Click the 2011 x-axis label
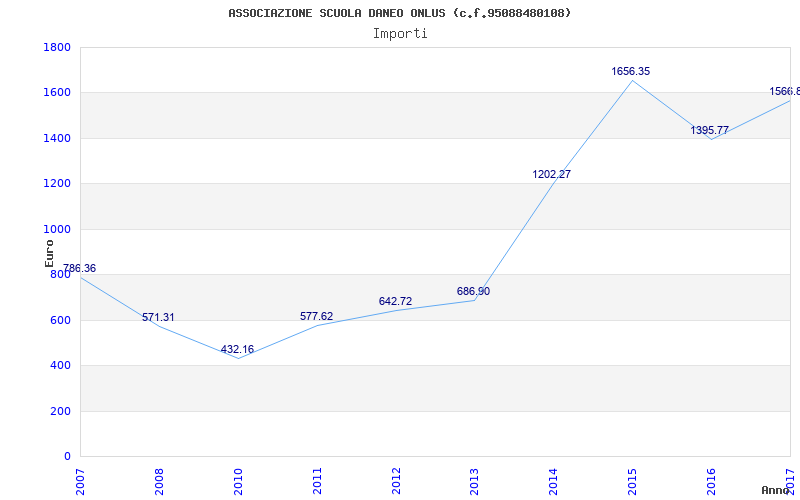 click(317, 481)
